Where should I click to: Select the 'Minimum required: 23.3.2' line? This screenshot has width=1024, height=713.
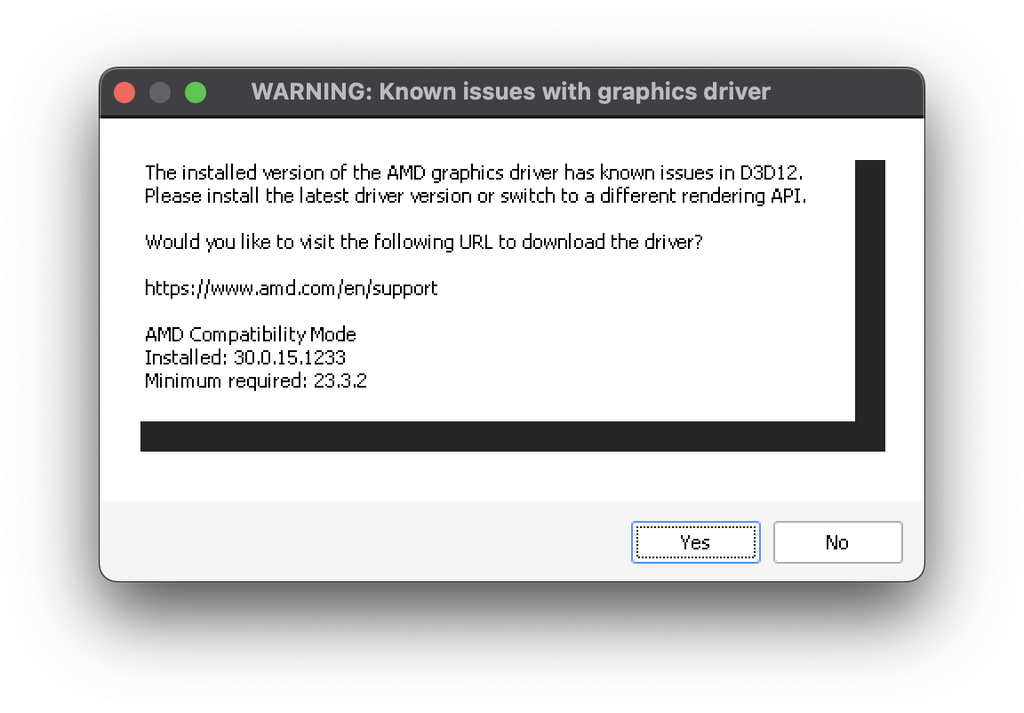[x=255, y=381]
